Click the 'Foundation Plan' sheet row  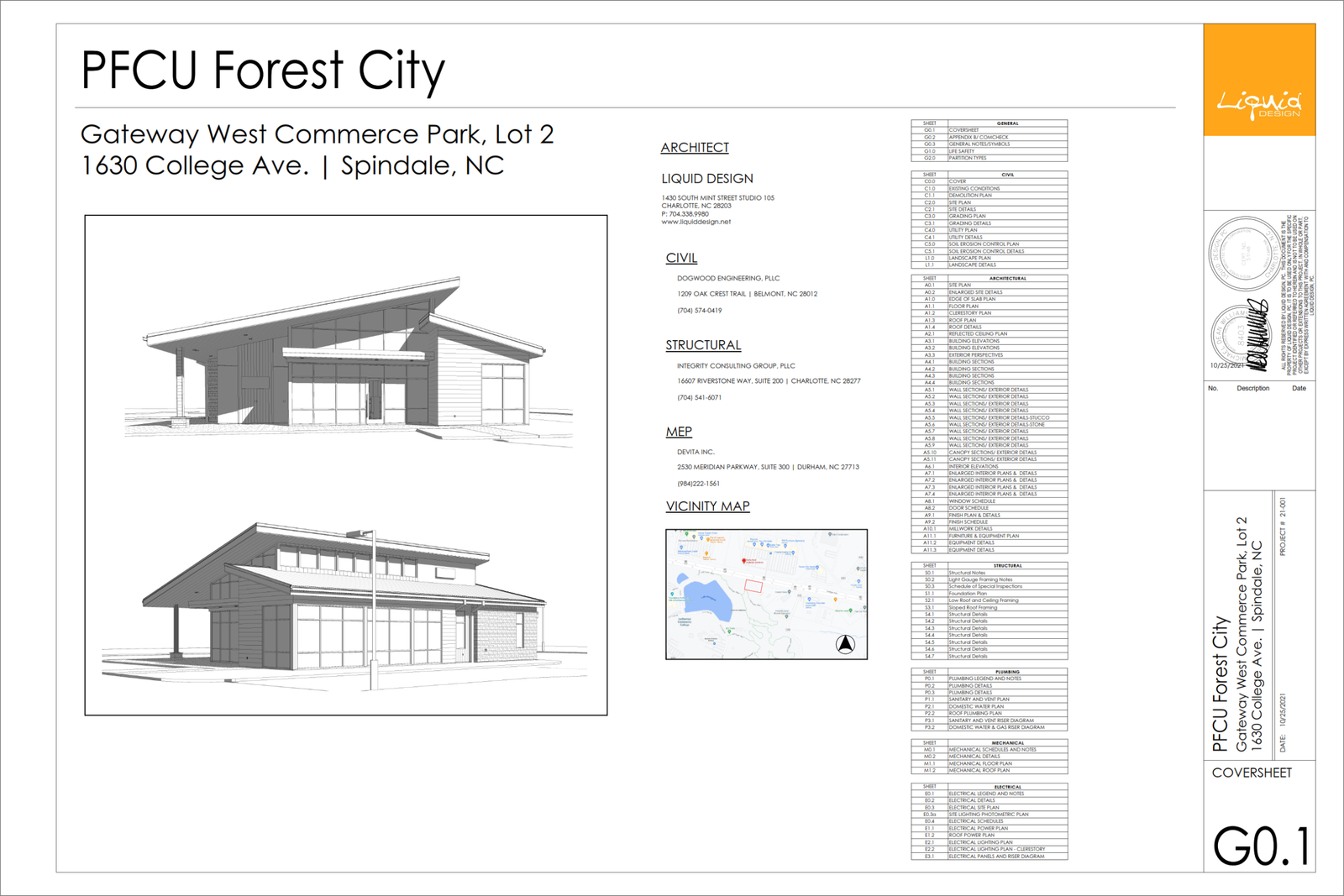(x=990, y=594)
